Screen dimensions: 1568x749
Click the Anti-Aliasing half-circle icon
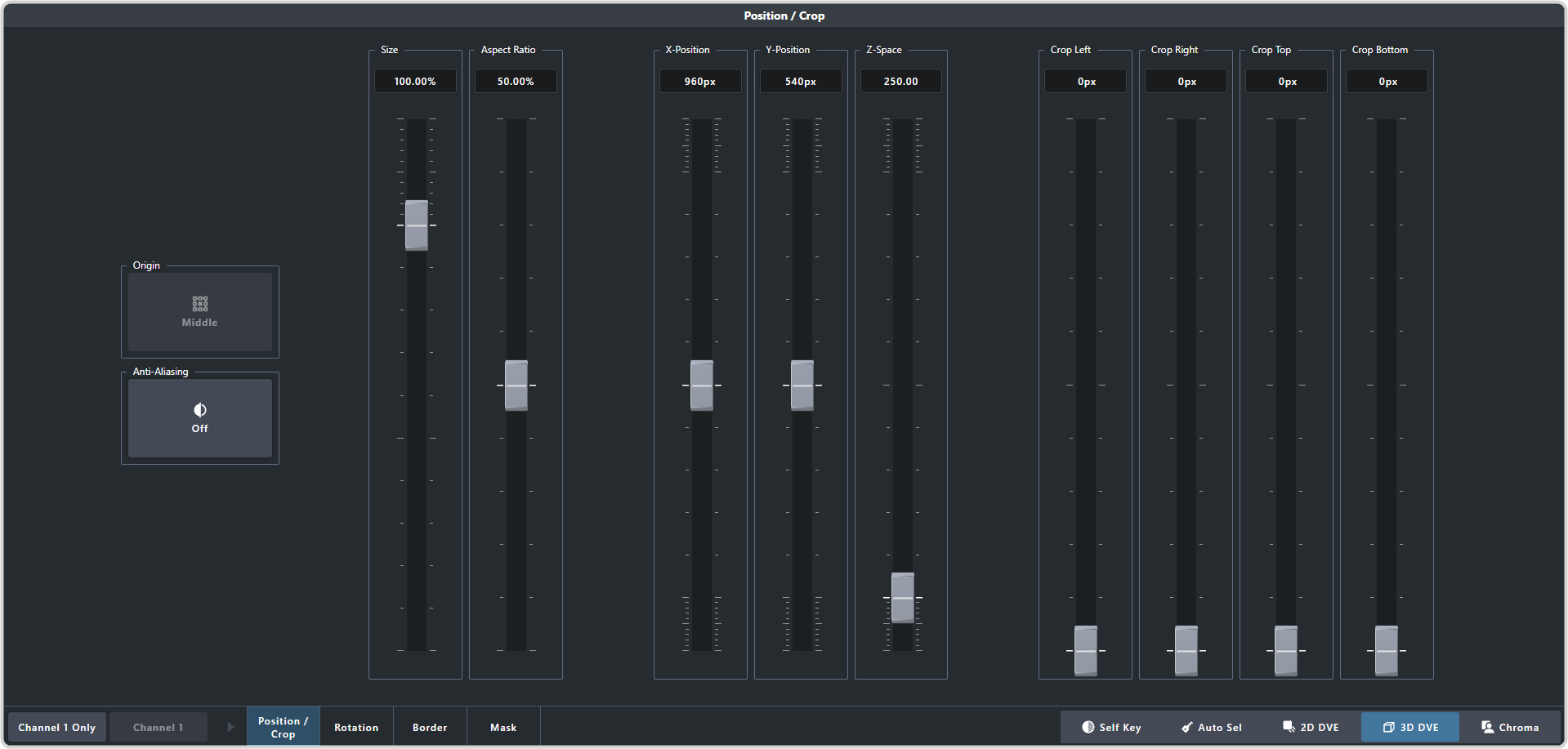[x=200, y=410]
